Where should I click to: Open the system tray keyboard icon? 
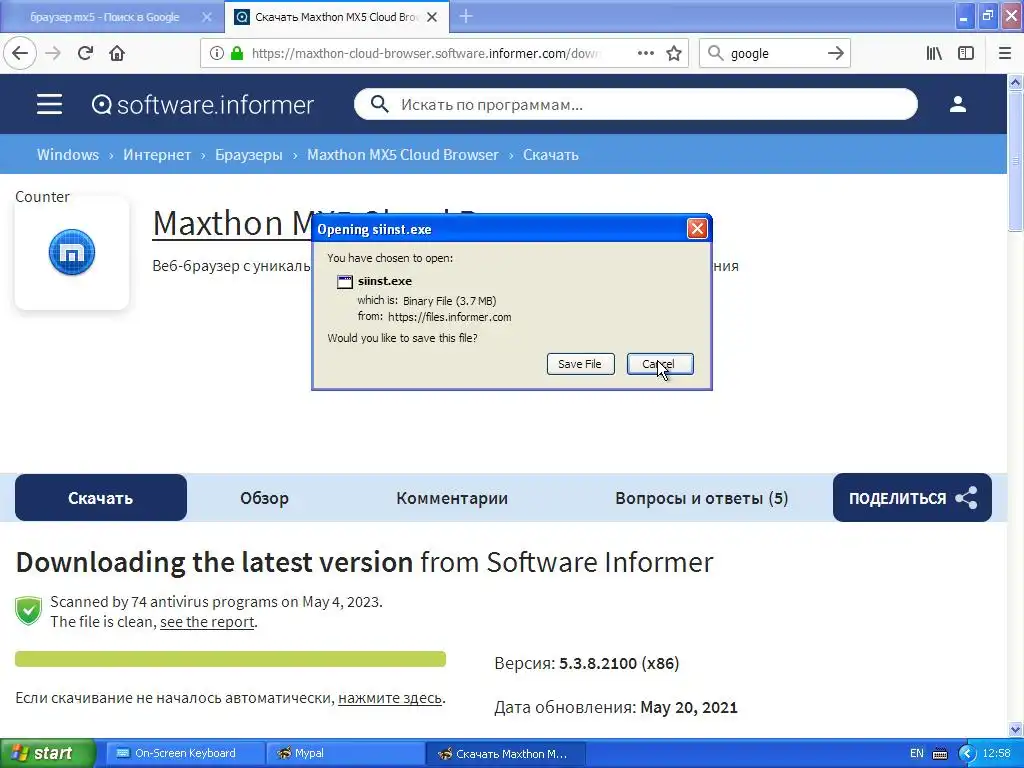click(x=940, y=754)
